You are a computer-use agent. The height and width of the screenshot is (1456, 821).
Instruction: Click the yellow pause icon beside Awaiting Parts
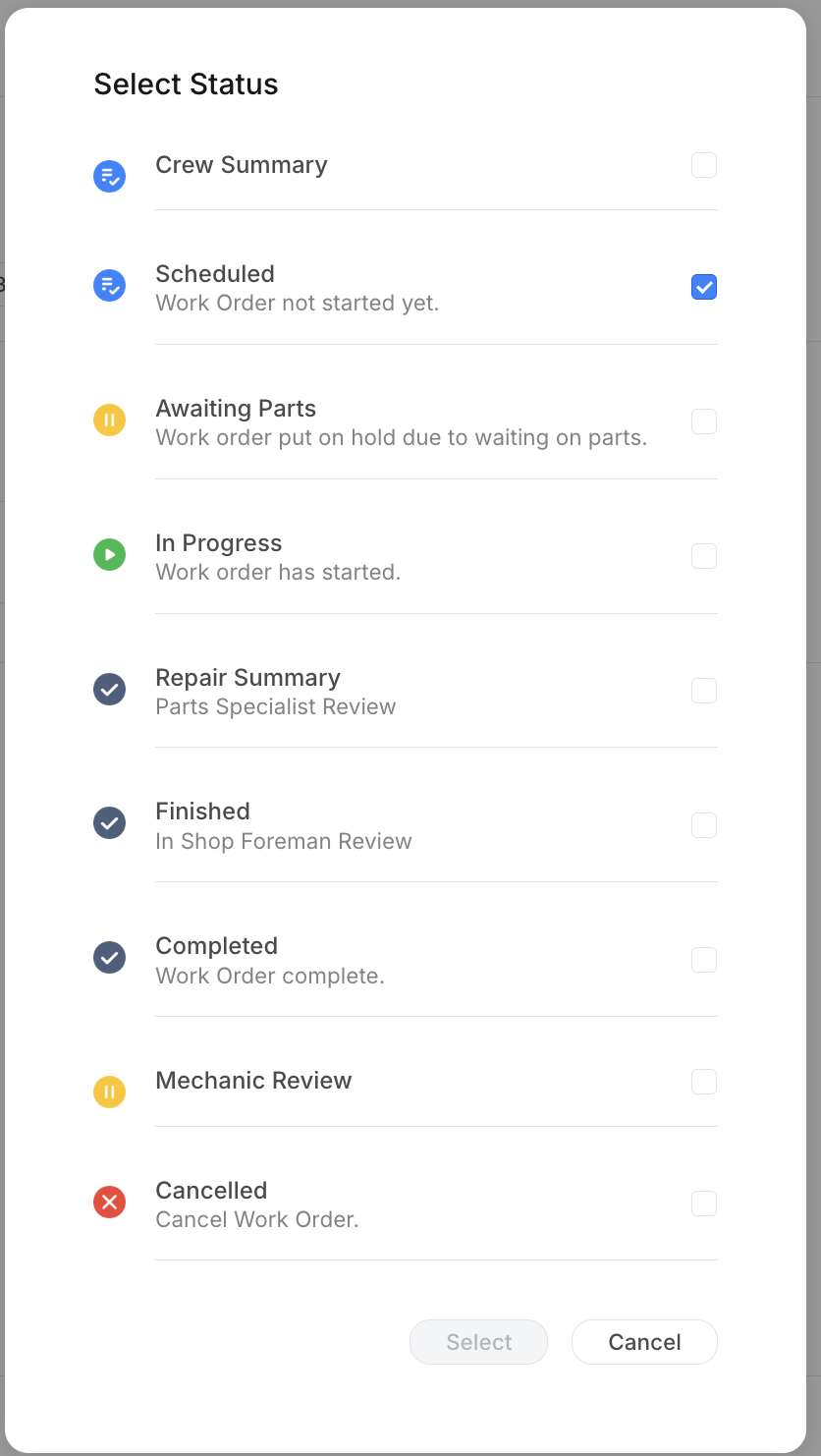pyautogui.click(x=109, y=420)
